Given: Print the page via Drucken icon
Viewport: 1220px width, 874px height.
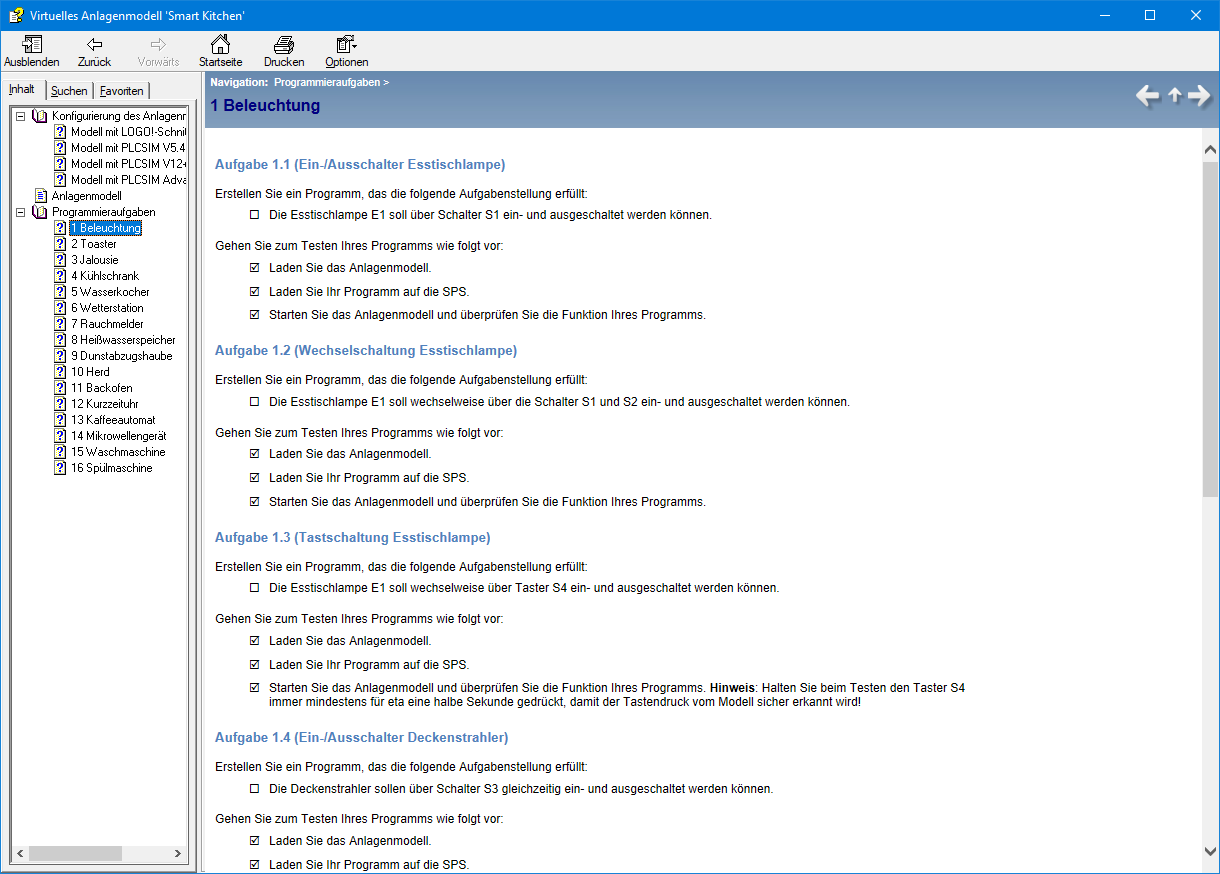Looking at the screenshot, I should 284,45.
